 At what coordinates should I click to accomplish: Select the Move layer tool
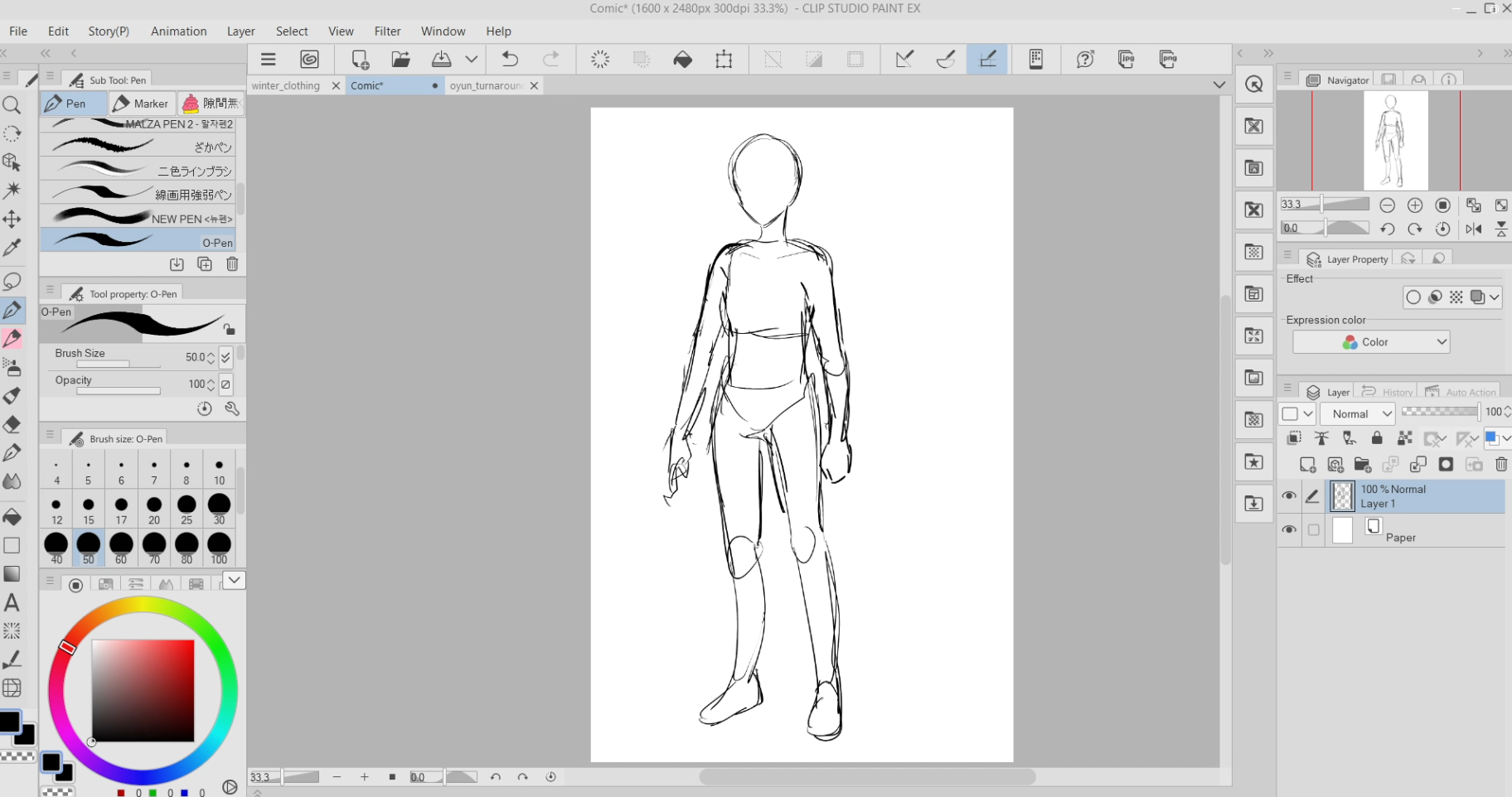coord(12,220)
